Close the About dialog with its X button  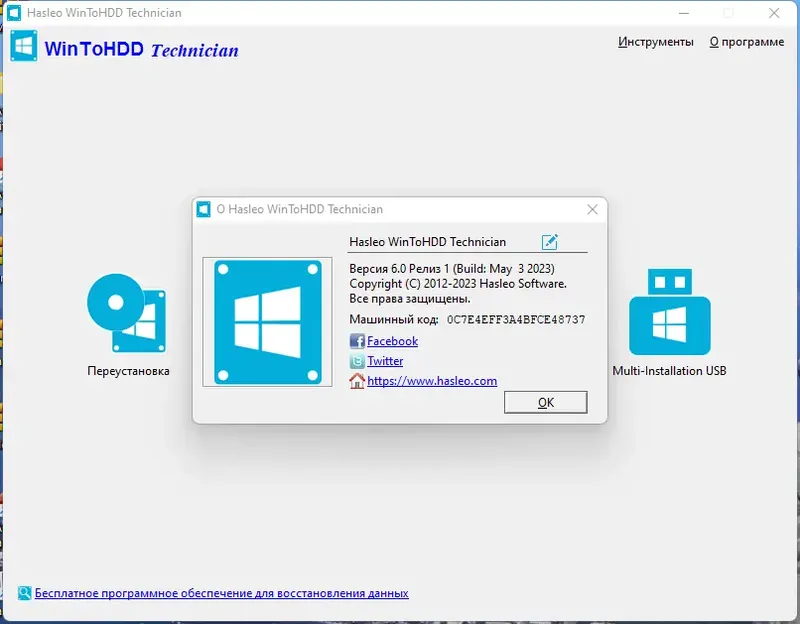click(592, 209)
